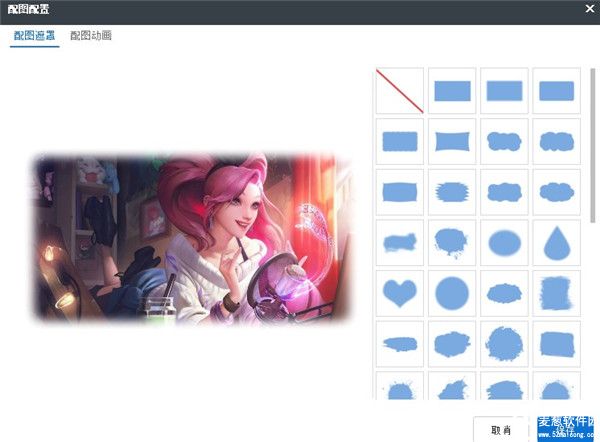Choose the paint splatter mask with scattered droplets
600x442 pixels.
tap(399, 386)
